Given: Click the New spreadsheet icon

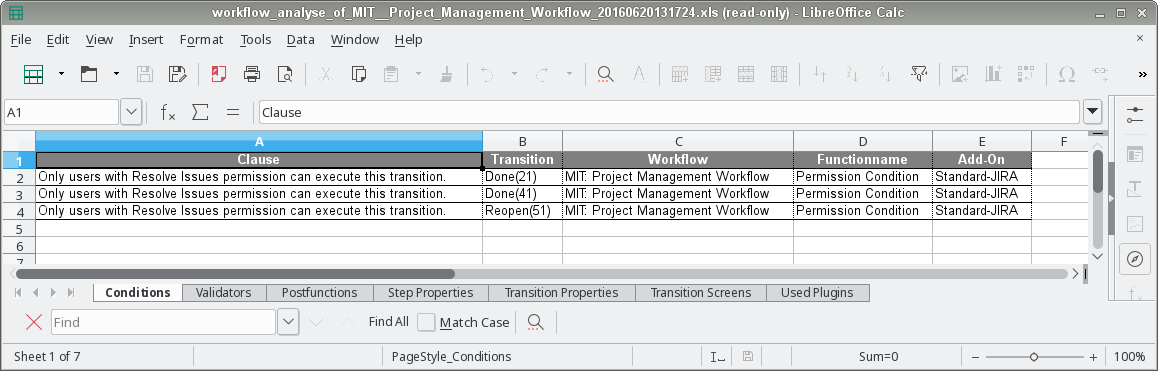Looking at the screenshot, I should point(33,74).
